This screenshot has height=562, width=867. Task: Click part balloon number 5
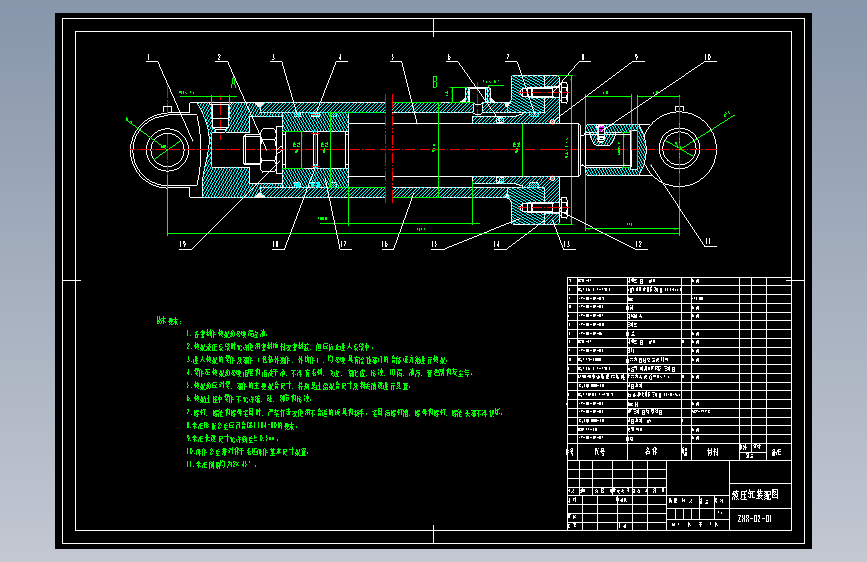[393, 57]
